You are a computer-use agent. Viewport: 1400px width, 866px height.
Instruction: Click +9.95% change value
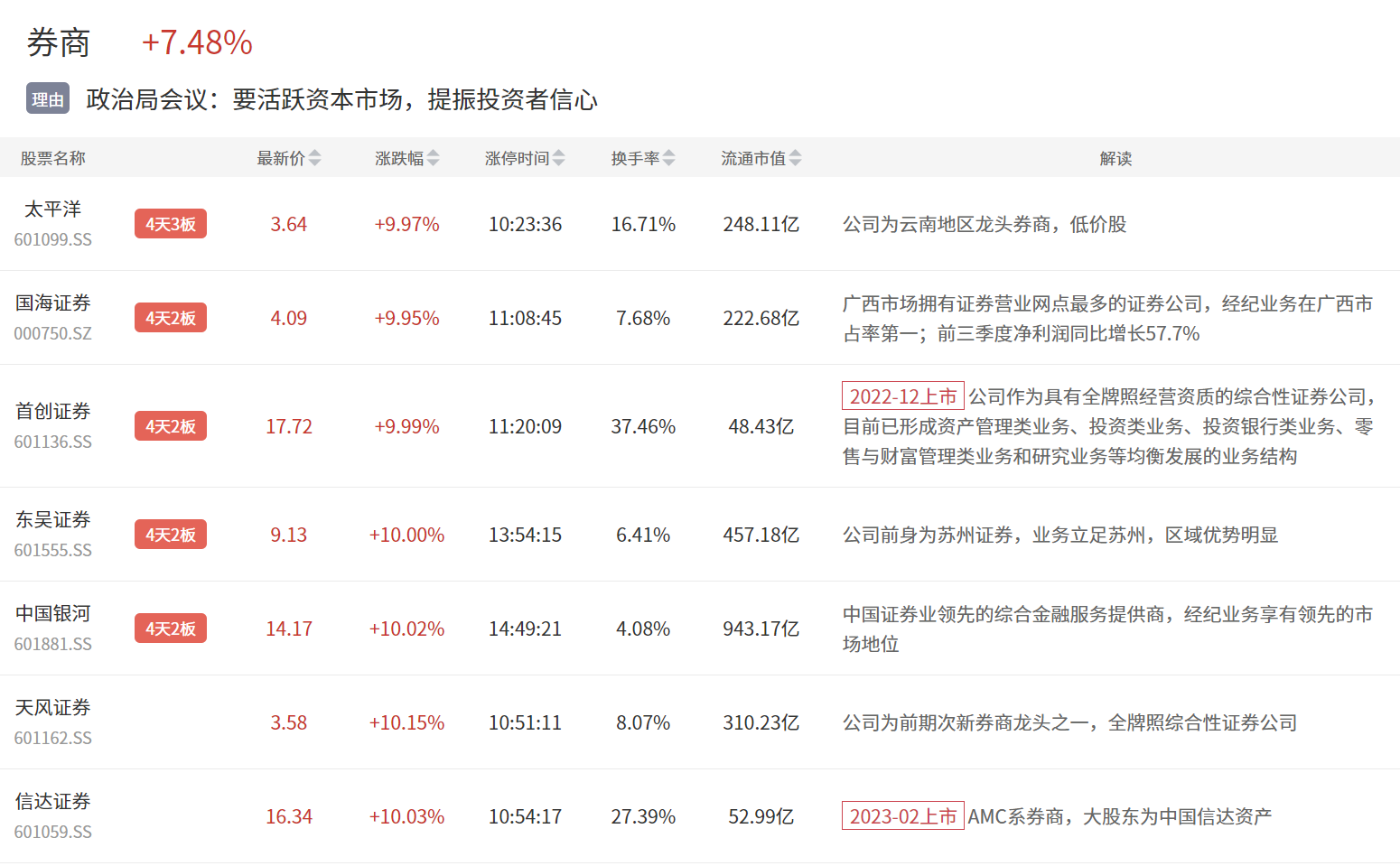(406, 318)
